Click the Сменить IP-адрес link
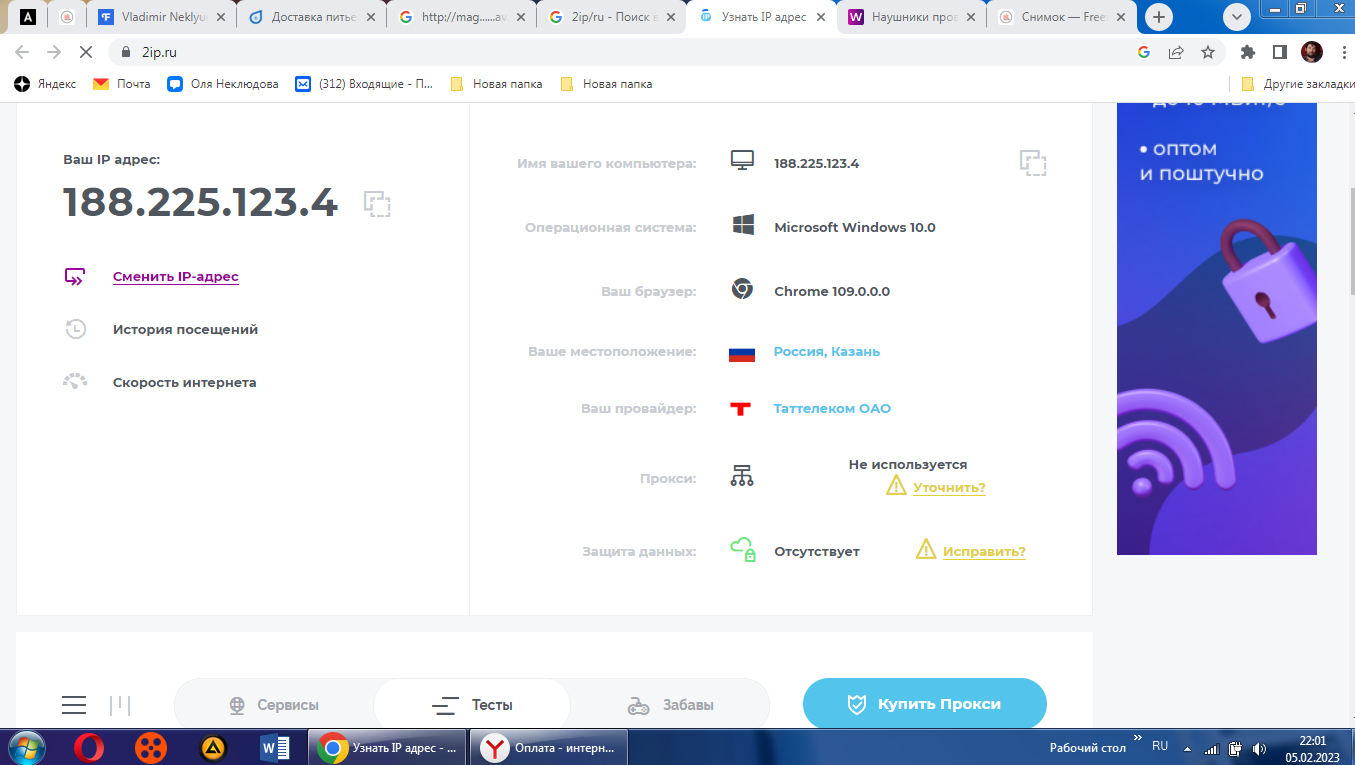Screen dimensions: 1355x765 tap(176, 277)
